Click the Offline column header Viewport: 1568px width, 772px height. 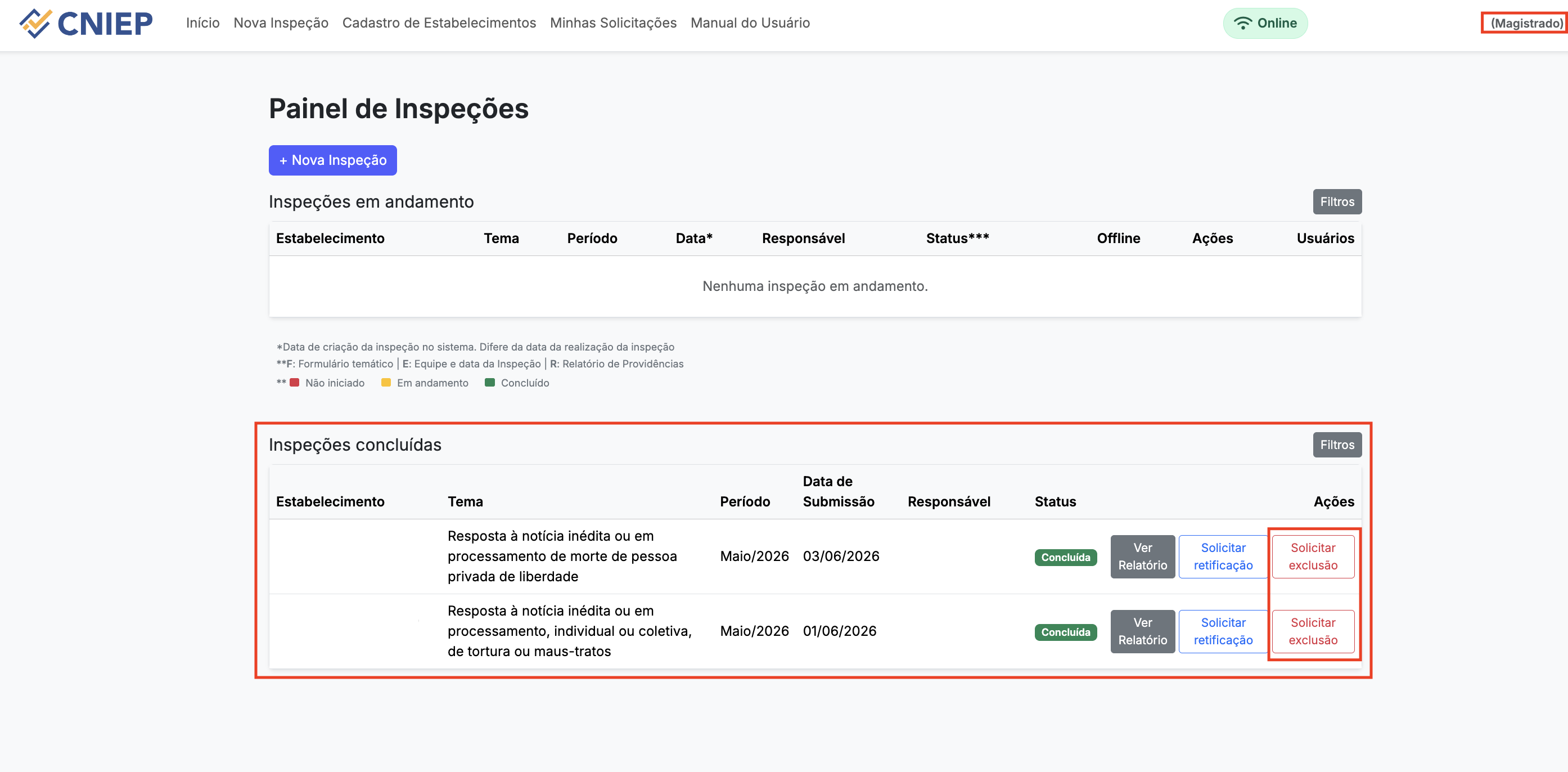(x=1118, y=238)
